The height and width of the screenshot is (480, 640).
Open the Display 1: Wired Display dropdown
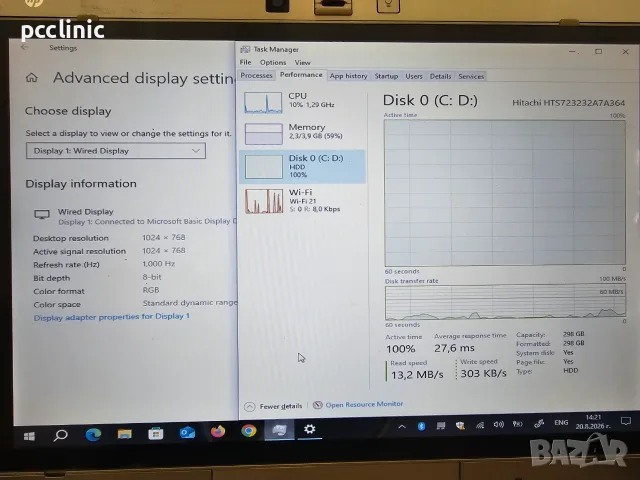click(116, 151)
